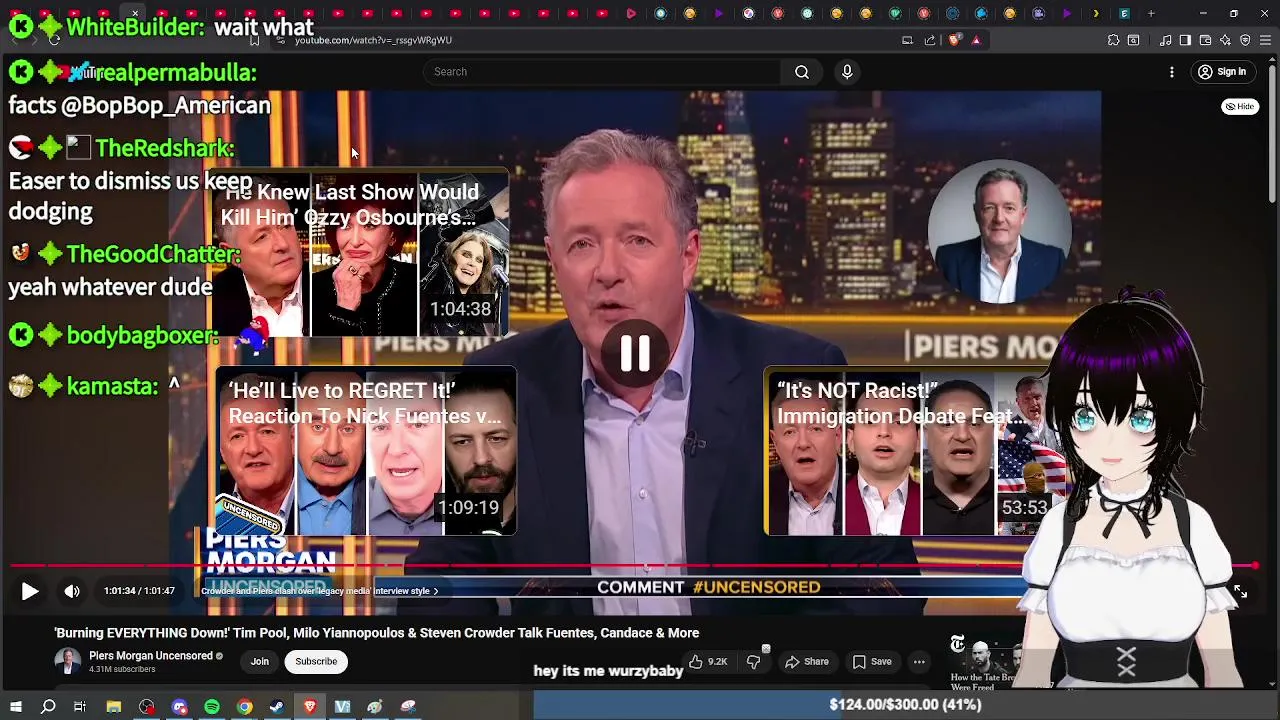Open the browser Extensions puzzle icon
1280x720 pixels.
coord(1113,40)
